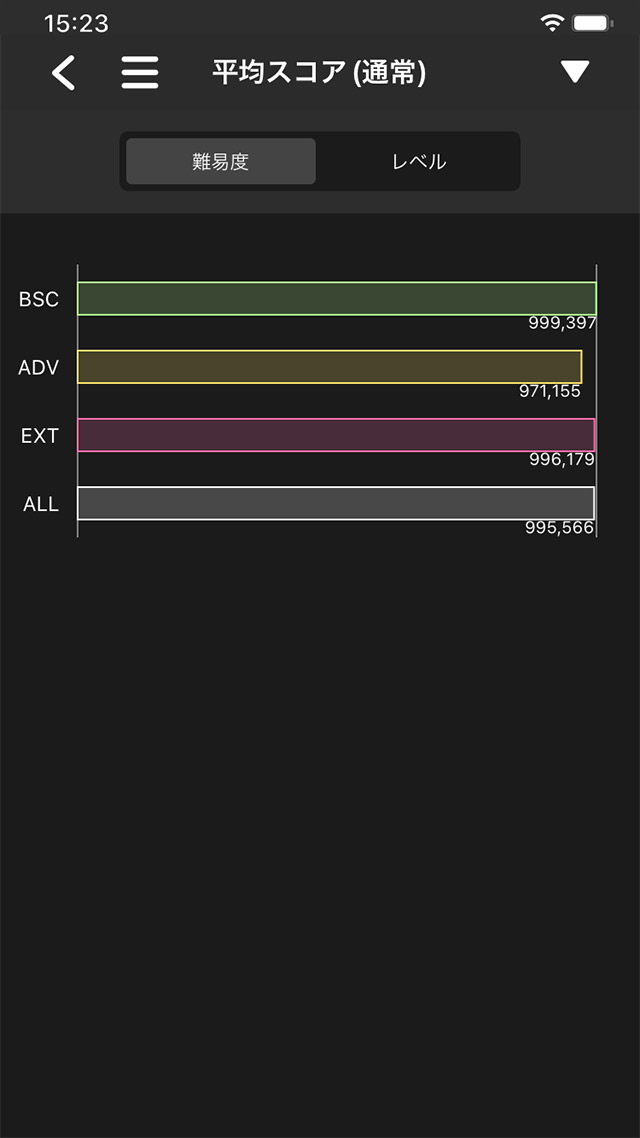Open the hamburger menu
Image resolution: width=640 pixels, height=1138 pixels.
coord(140,73)
